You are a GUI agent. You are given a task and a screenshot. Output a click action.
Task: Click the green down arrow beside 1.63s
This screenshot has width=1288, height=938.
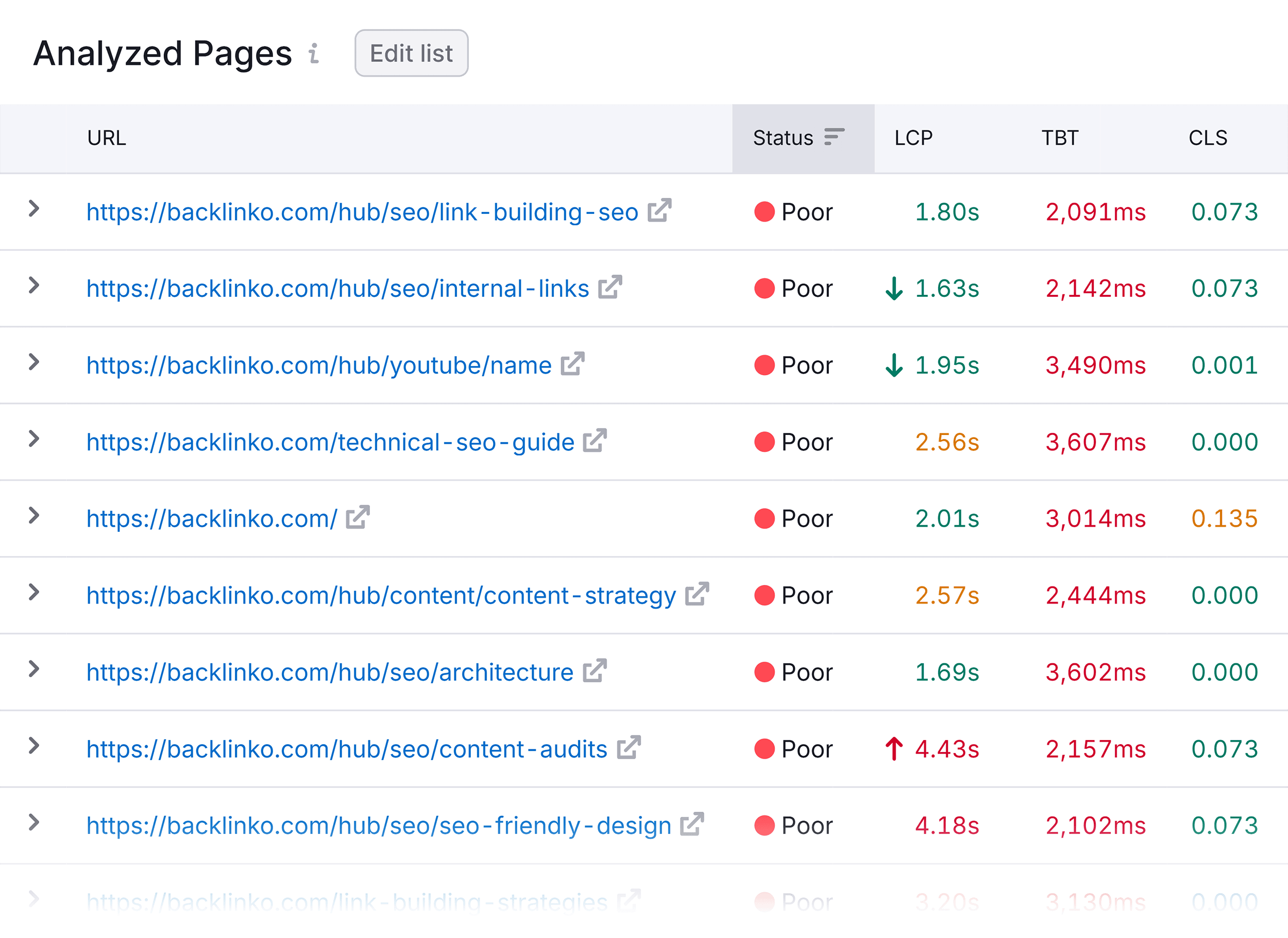(x=894, y=289)
